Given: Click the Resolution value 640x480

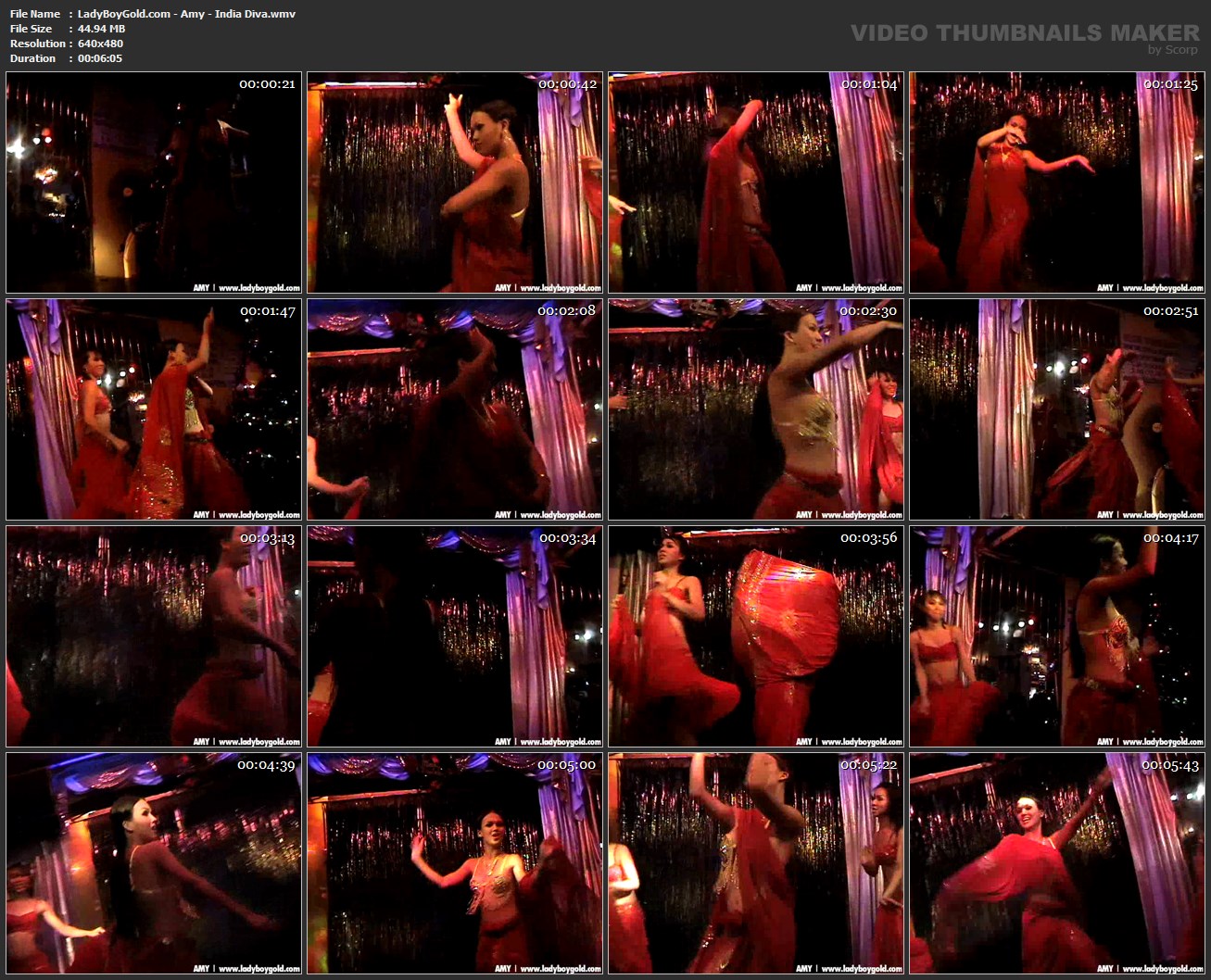Looking at the screenshot, I should click(x=100, y=44).
